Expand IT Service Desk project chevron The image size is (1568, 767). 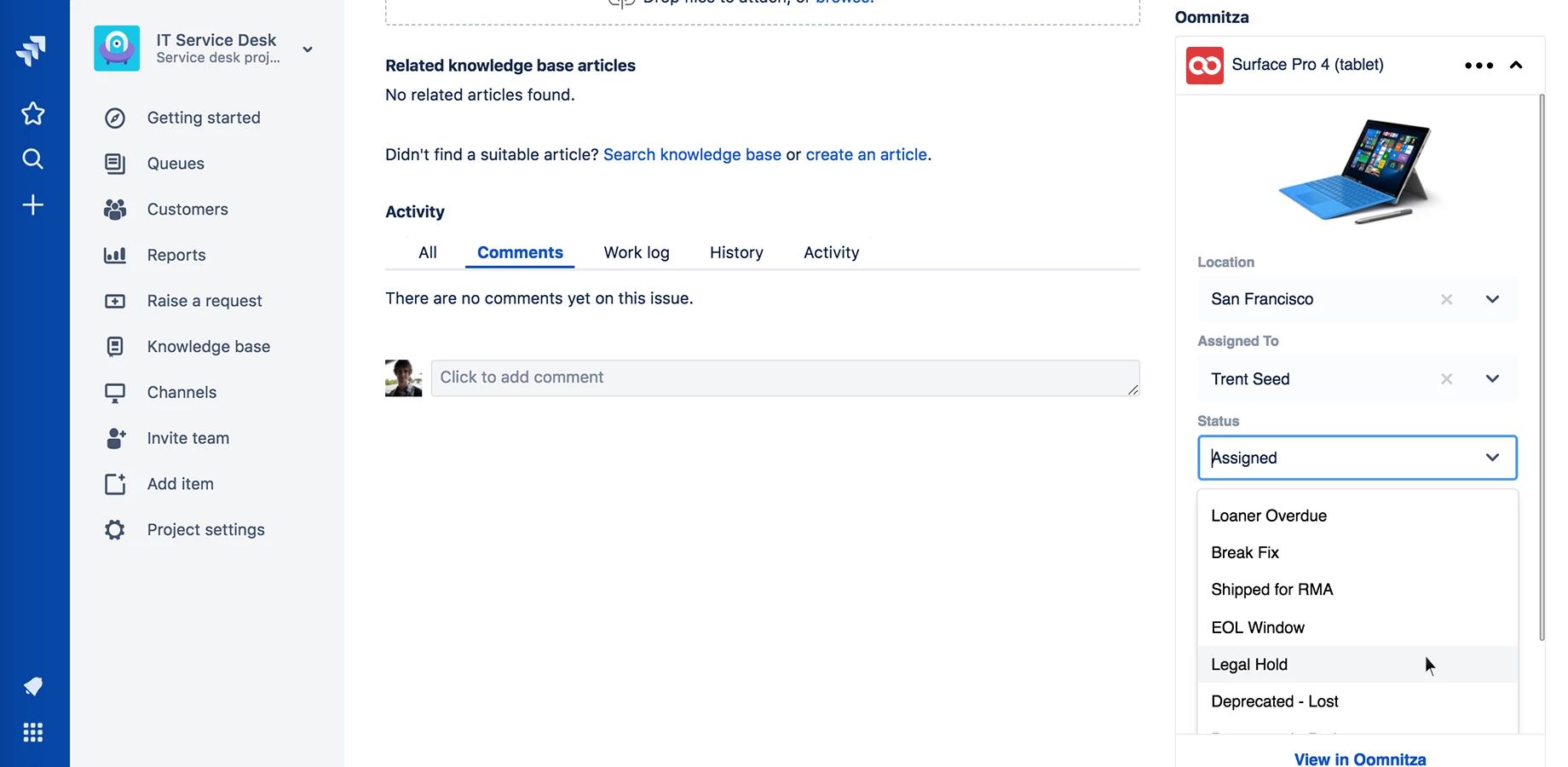[308, 49]
